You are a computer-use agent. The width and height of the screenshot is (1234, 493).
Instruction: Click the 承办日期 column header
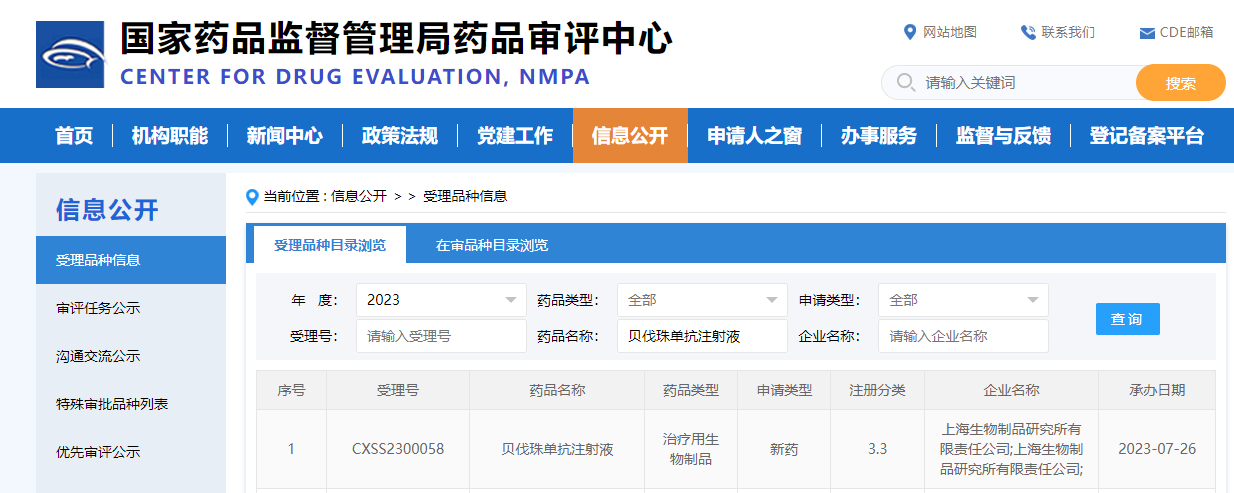[x=1157, y=390]
